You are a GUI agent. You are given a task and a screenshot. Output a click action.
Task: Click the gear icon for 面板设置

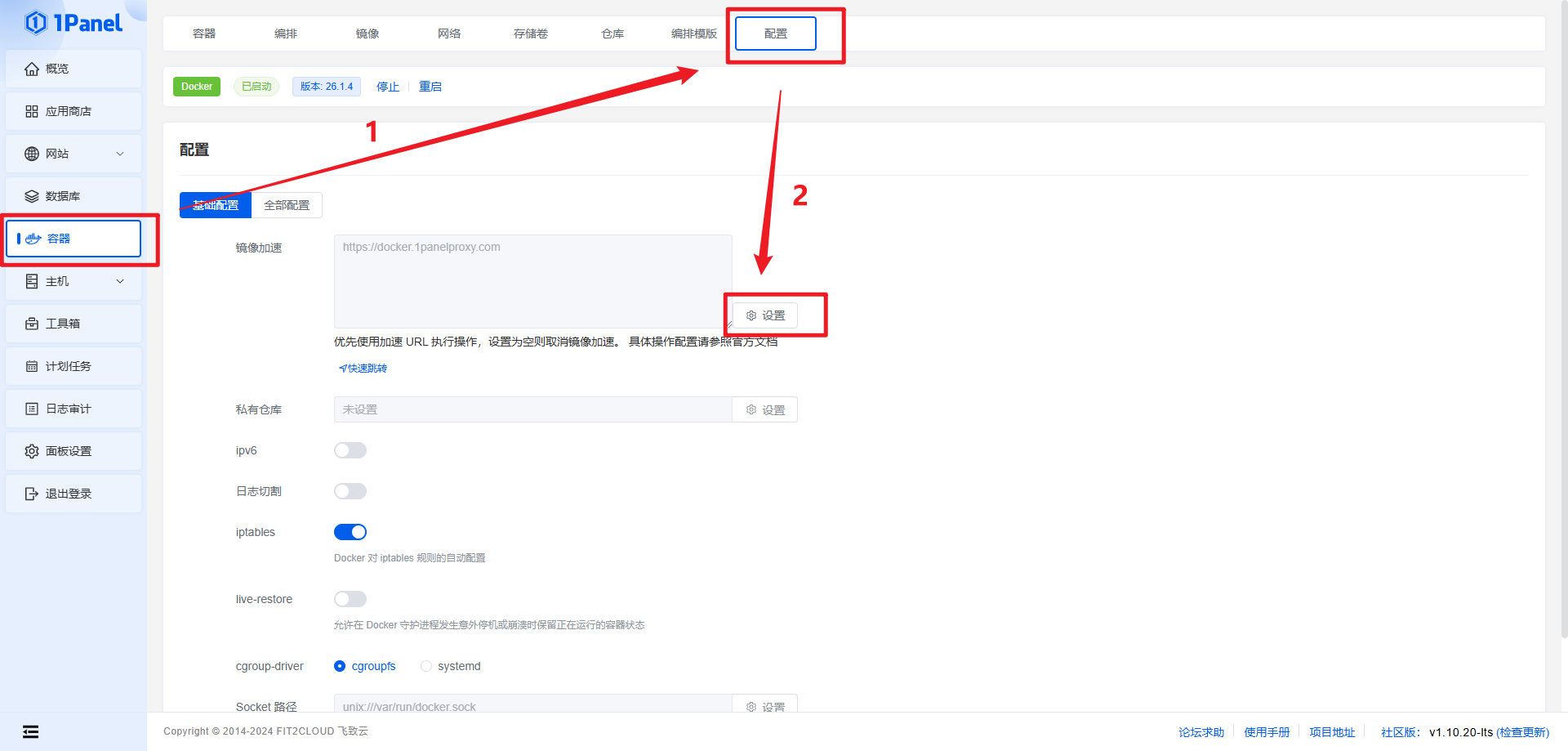click(32, 451)
